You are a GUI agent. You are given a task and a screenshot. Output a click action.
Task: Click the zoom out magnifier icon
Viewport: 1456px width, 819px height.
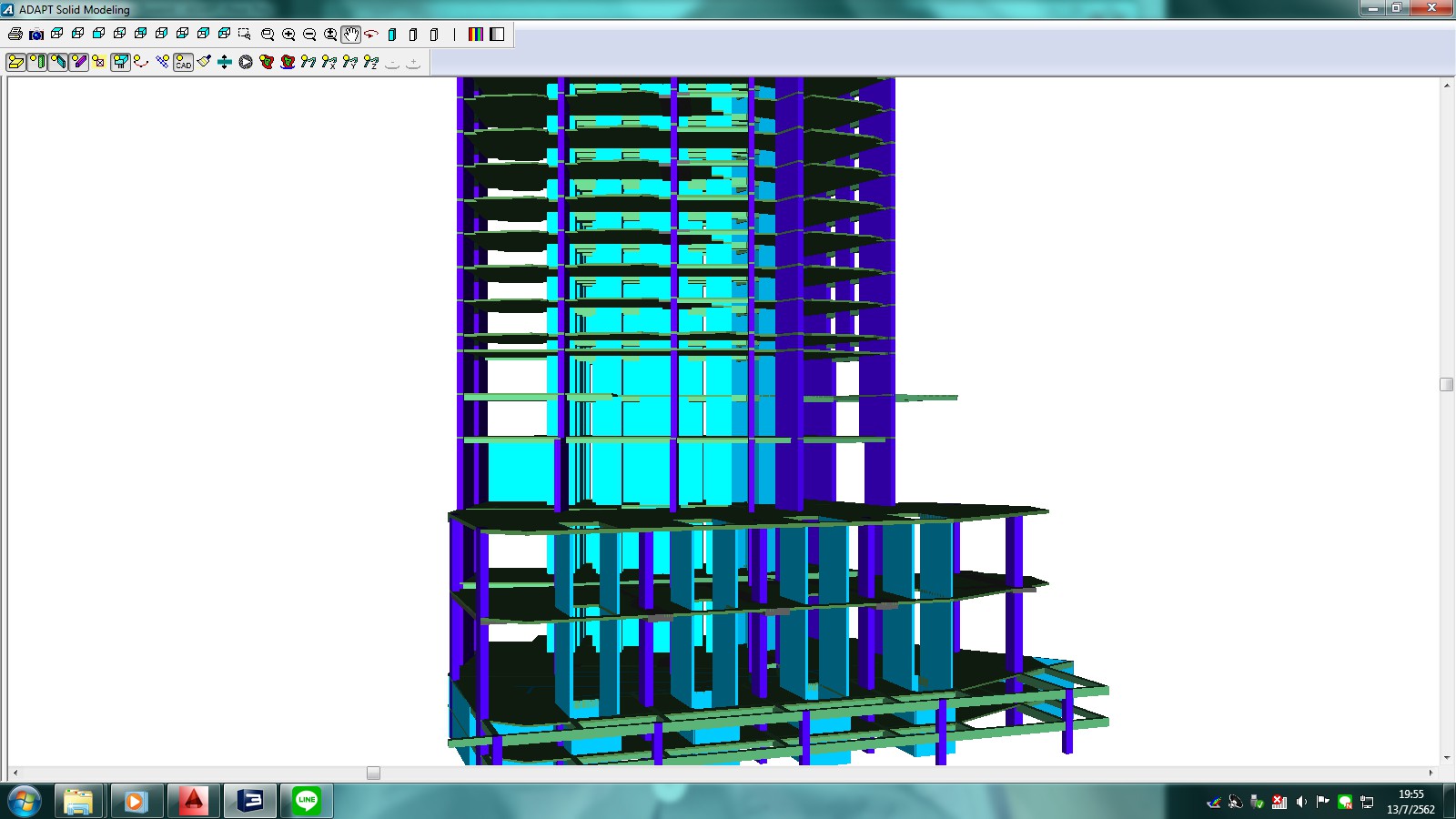click(309, 35)
